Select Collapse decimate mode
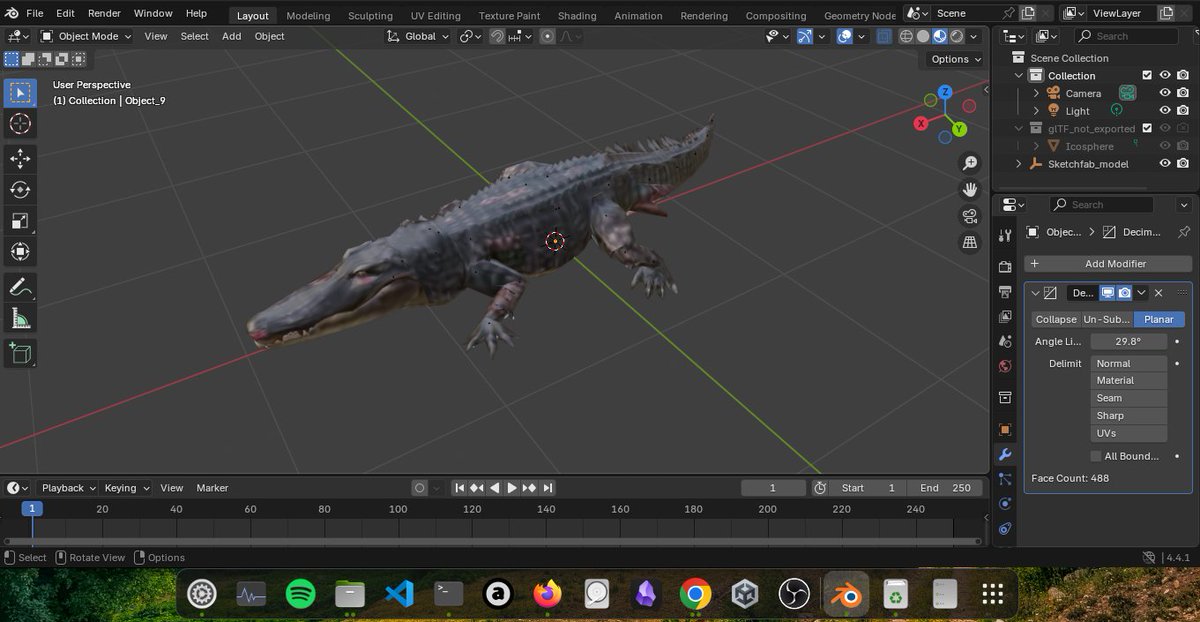Image resolution: width=1200 pixels, height=622 pixels. pos(1056,319)
